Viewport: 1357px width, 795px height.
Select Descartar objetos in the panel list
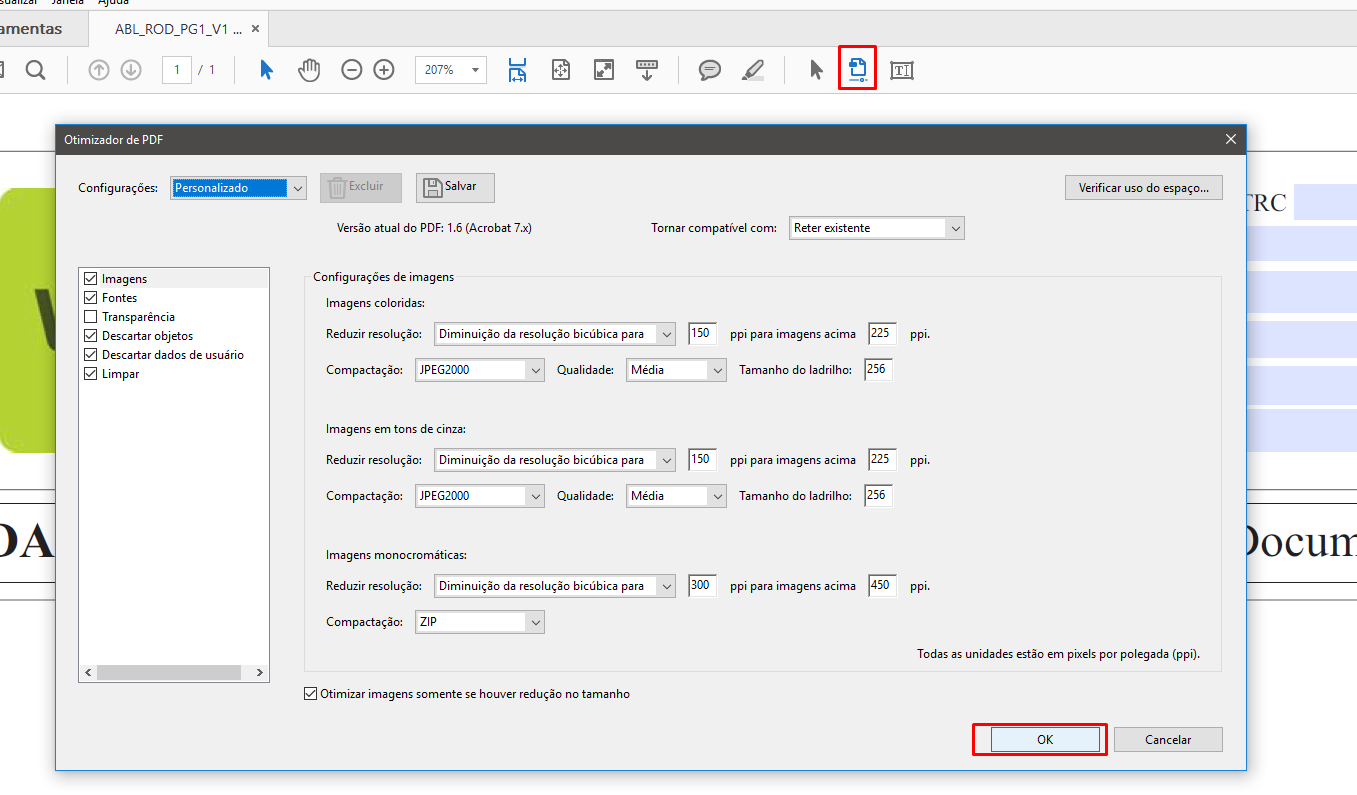[147, 336]
